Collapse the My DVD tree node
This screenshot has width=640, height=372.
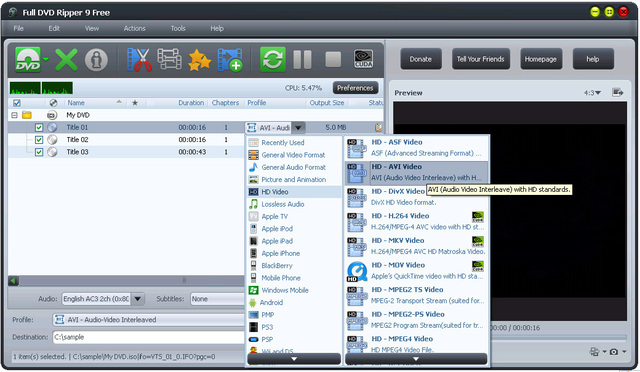pos(14,115)
